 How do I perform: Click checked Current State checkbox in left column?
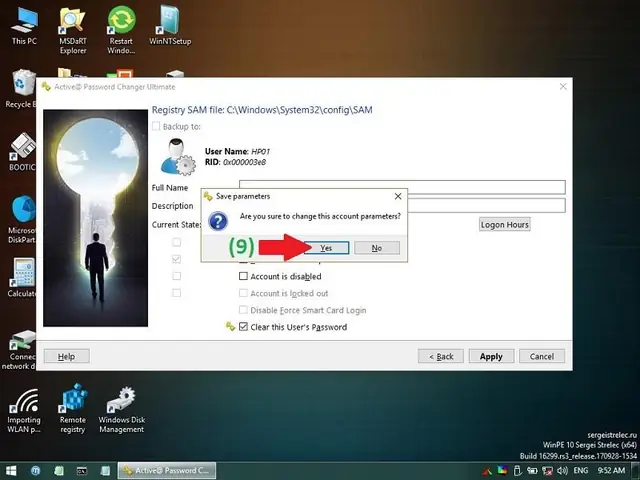176,259
